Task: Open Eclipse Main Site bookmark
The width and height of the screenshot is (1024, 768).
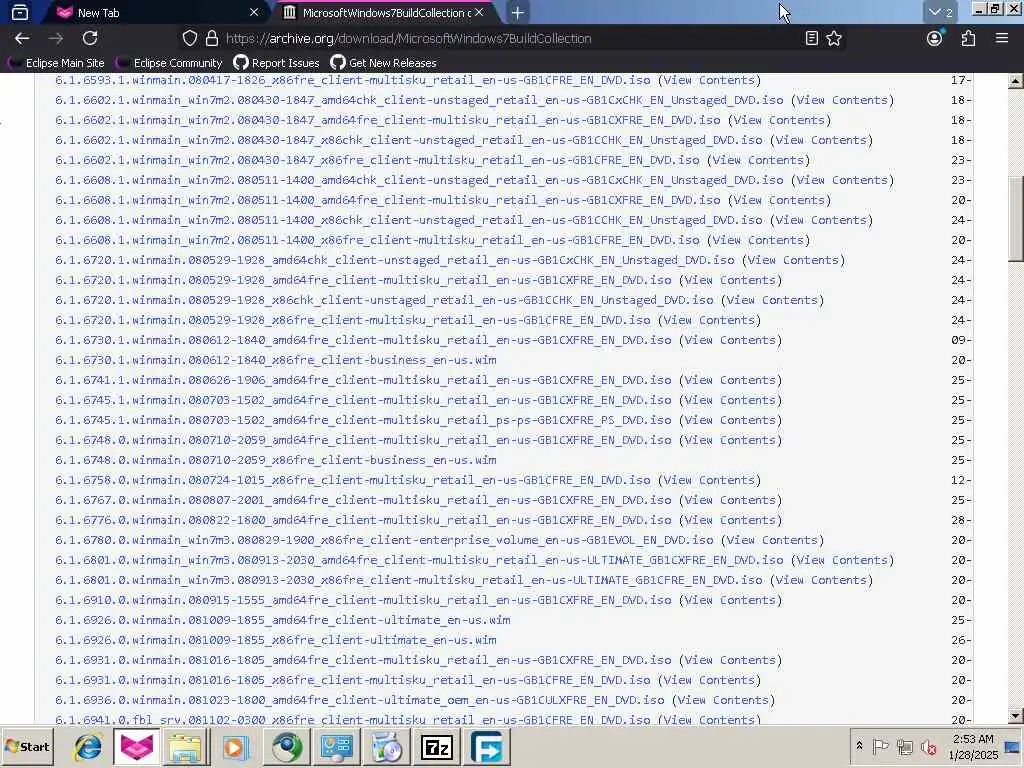Action: tap(56, 63)
